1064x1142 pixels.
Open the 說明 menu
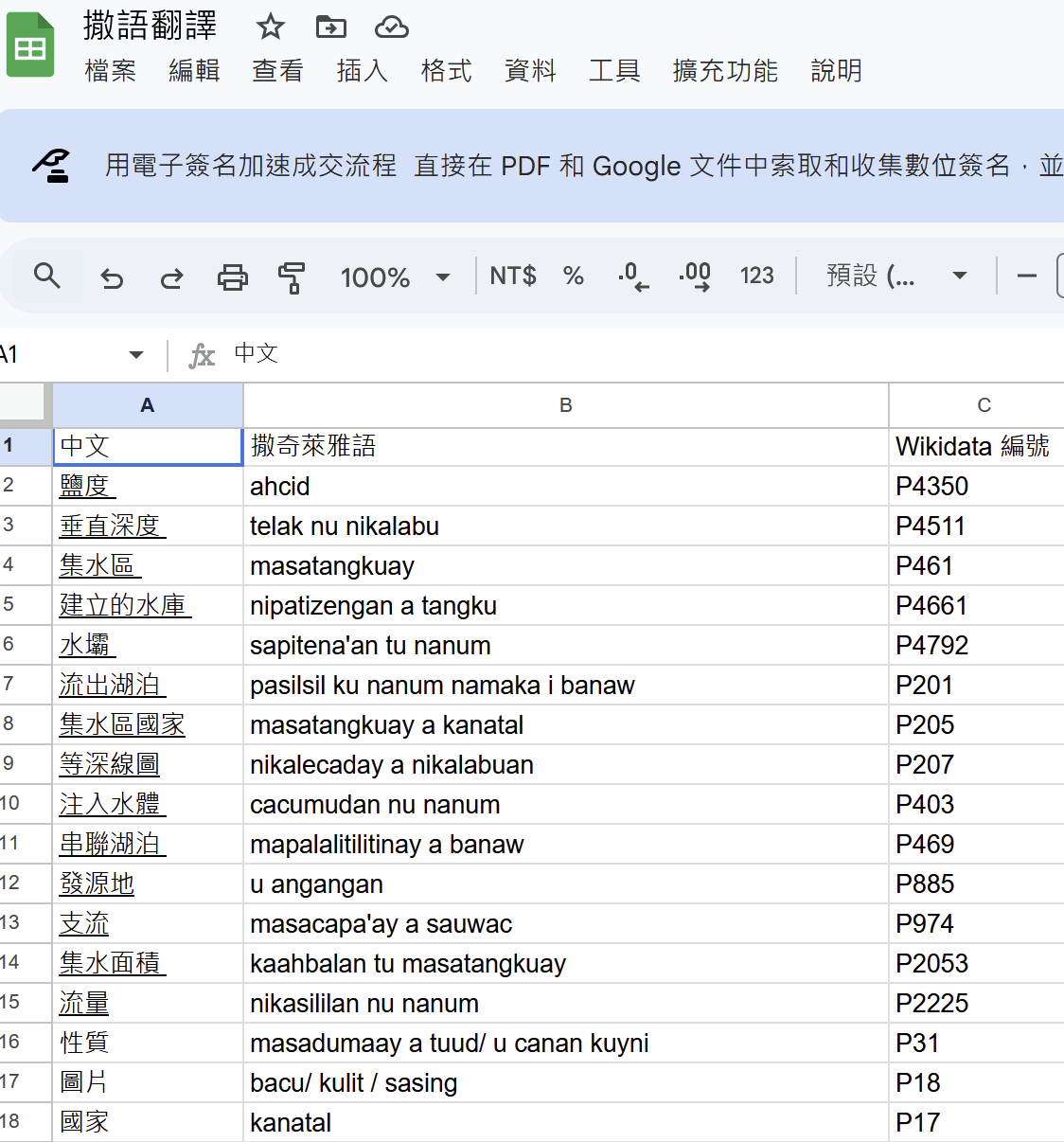[836, 71]
